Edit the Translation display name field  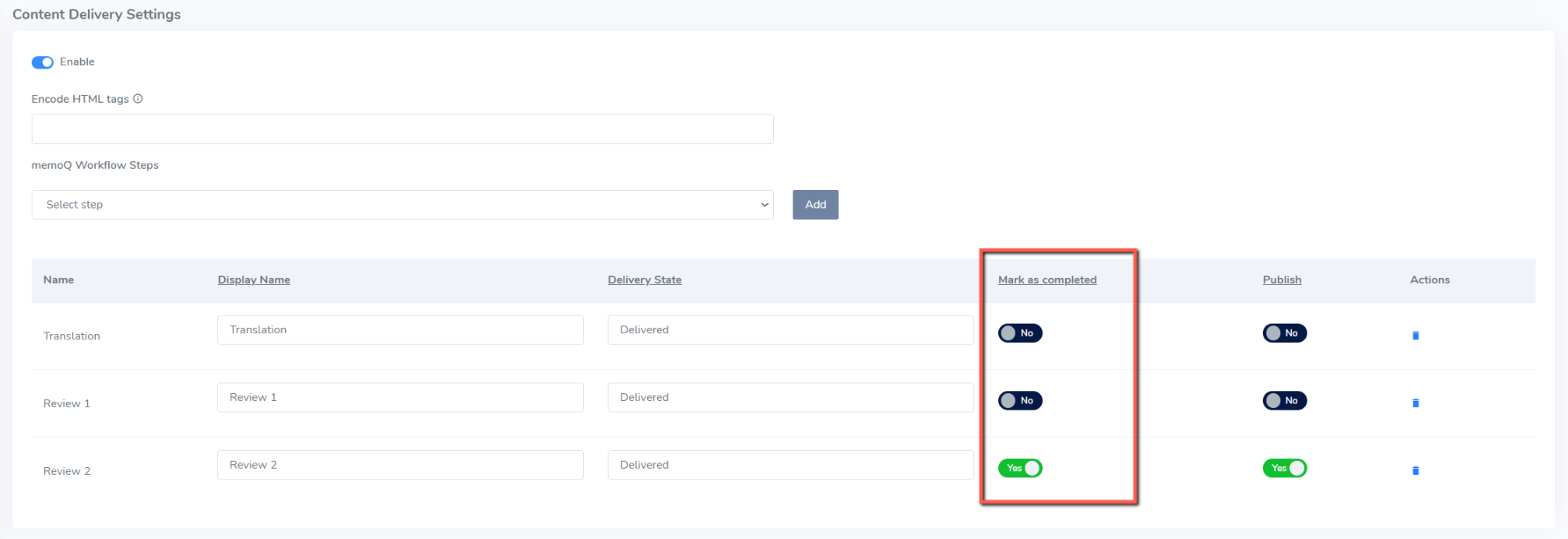coord(400,330)
